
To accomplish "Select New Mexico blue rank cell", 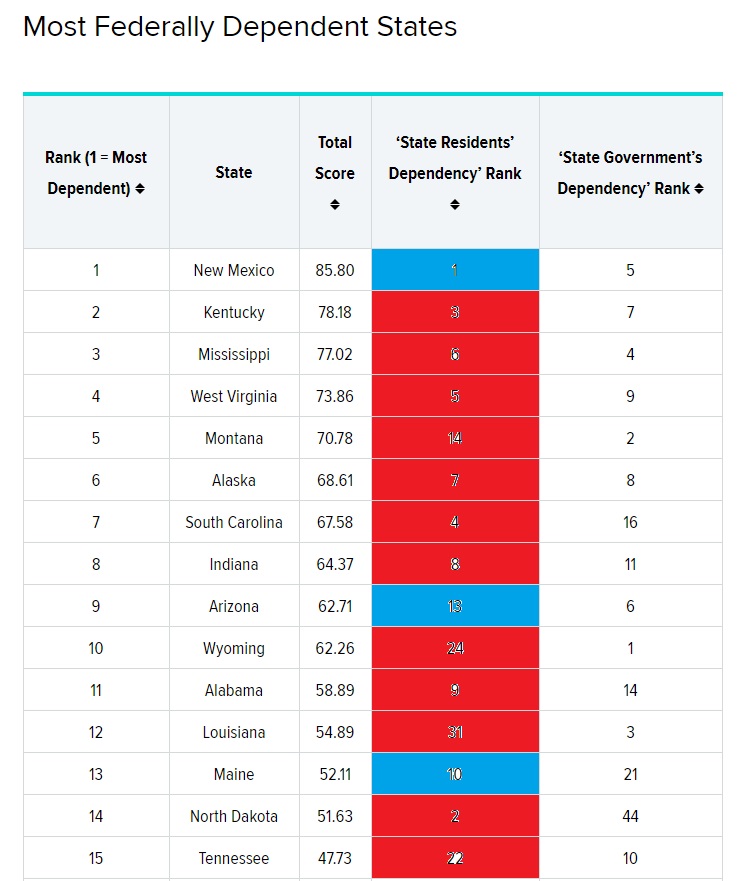I will [x=455, y=270].
